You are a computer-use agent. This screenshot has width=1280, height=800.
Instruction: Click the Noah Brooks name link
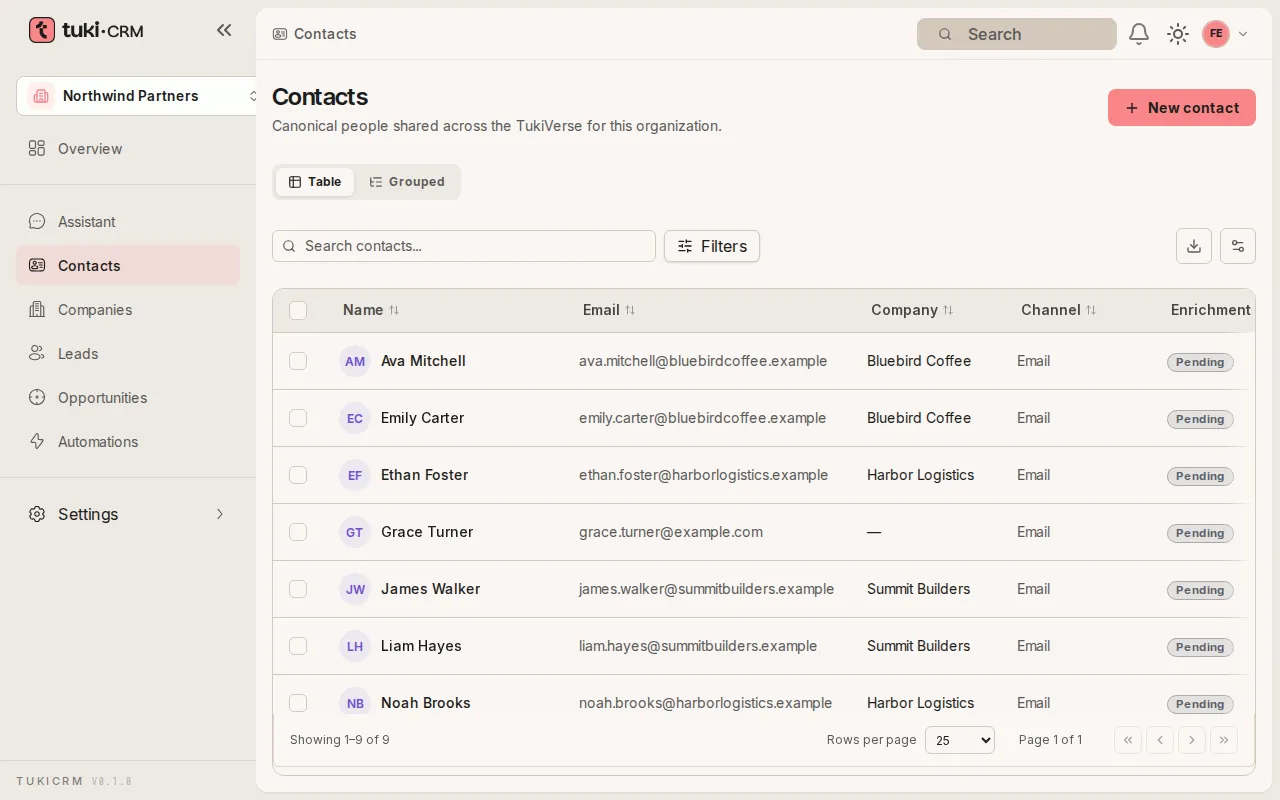(425, 703)
